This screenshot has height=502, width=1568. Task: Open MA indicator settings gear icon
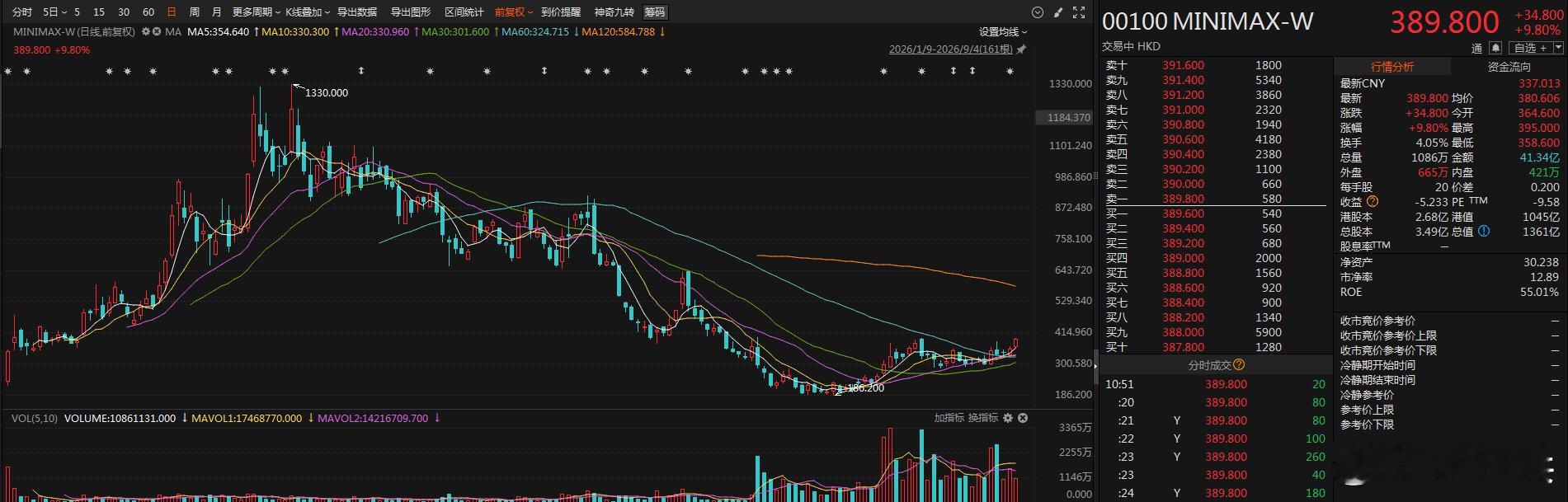coord(146,31)
